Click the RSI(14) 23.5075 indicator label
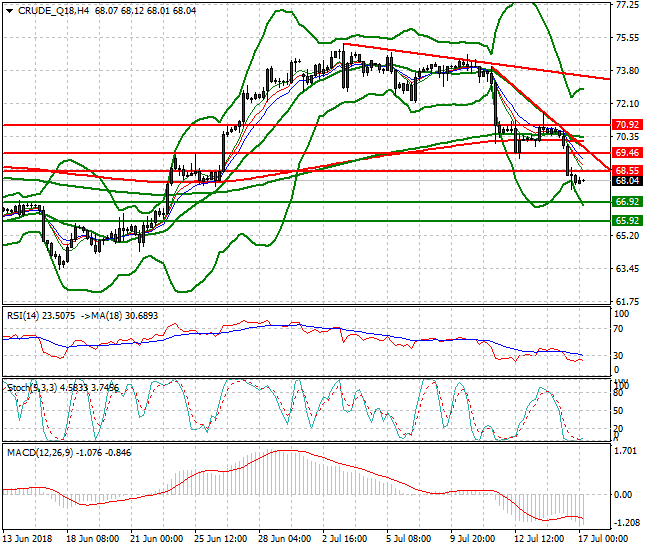The image size is (650, 550). tap(41, 316)
